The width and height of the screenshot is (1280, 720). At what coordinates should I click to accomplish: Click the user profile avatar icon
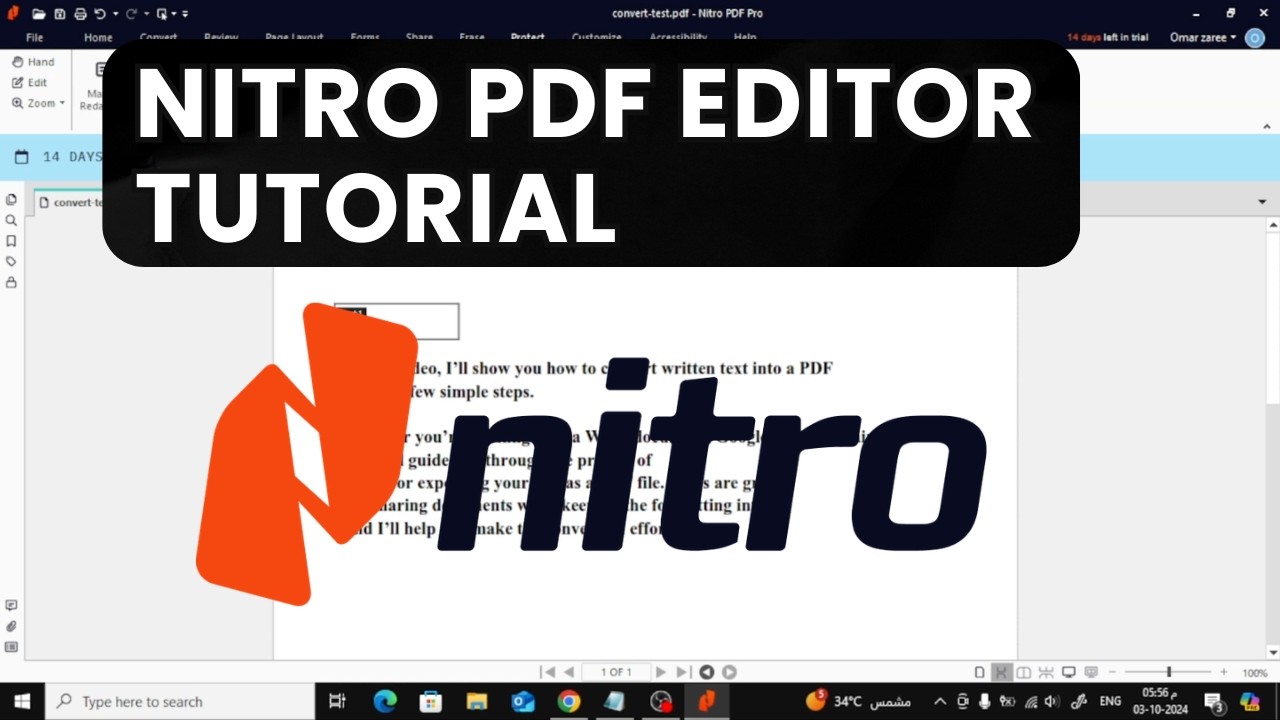pyautogui.click(x=1255, y=37)
